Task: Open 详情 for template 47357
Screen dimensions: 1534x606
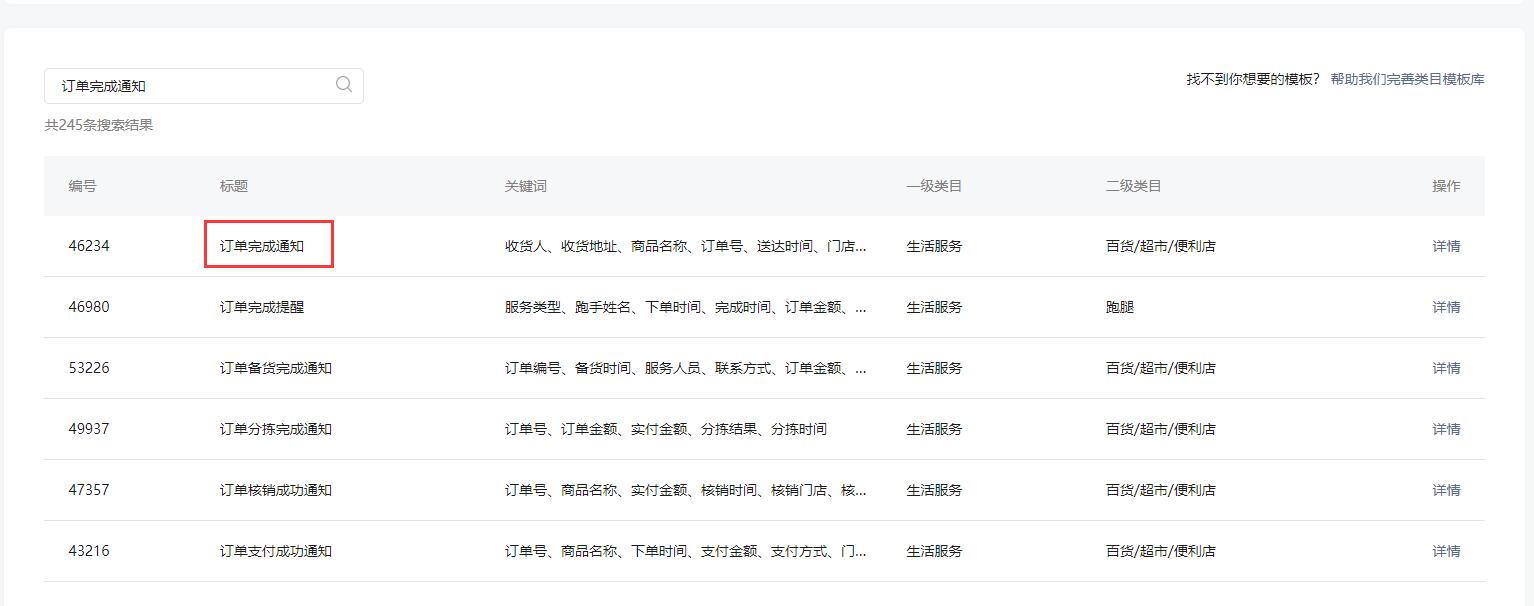Action: click(1446, 490)
